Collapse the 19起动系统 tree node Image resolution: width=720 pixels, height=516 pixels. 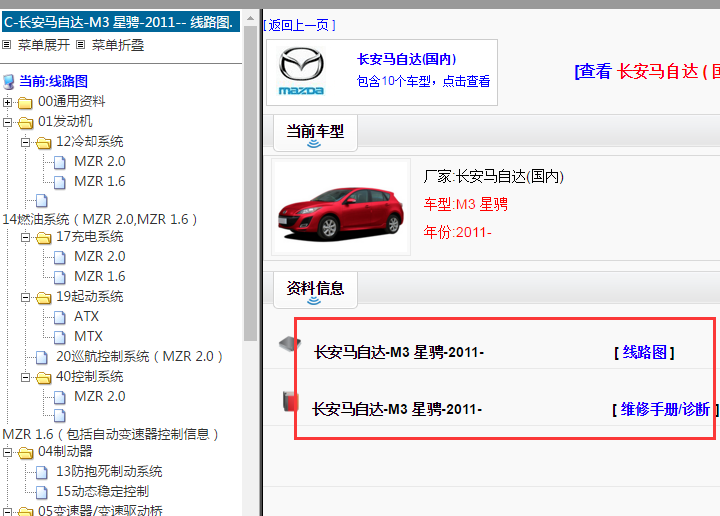(x=25, y=297)
